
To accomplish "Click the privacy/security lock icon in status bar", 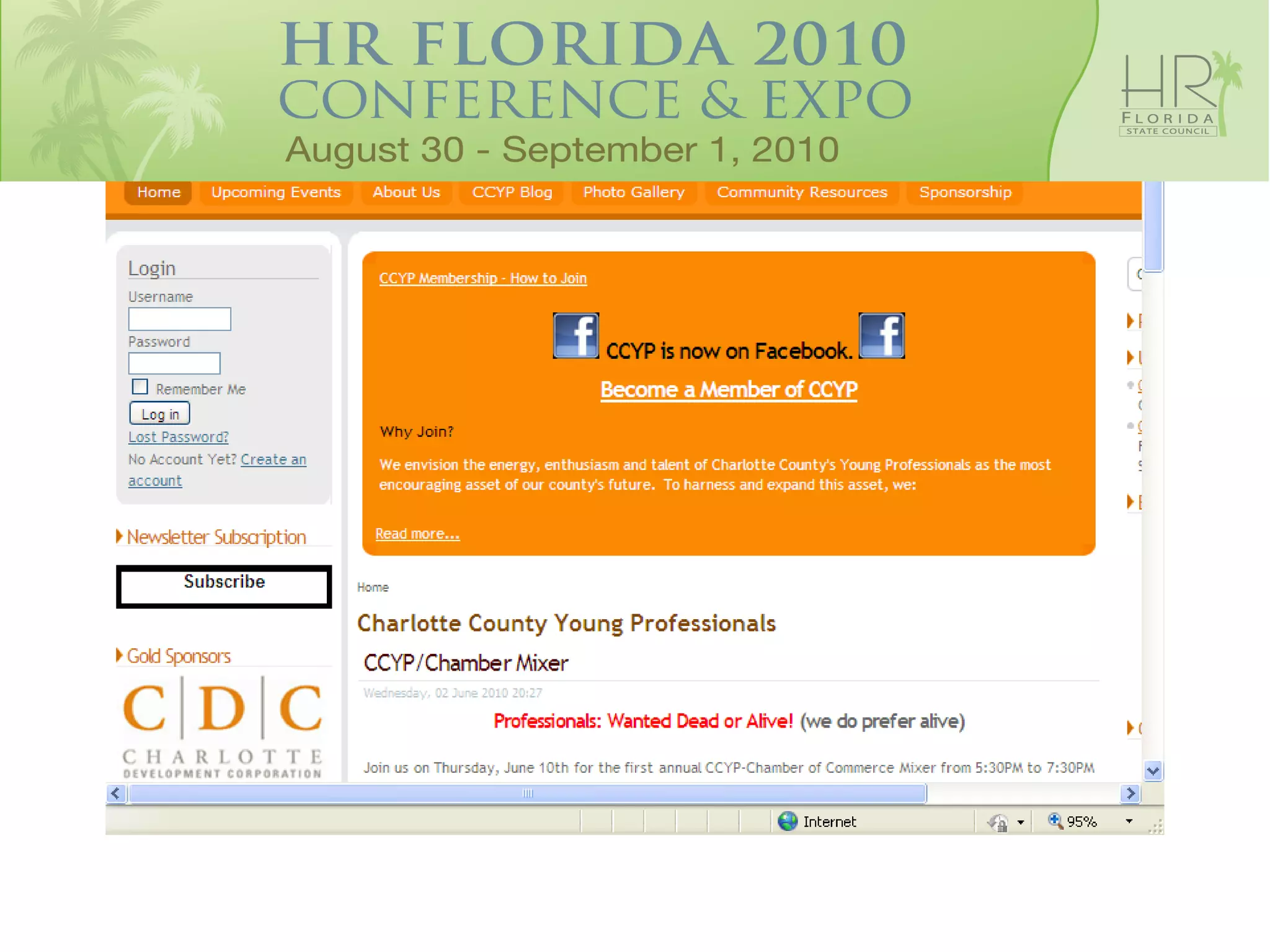I will coord(998,822).
